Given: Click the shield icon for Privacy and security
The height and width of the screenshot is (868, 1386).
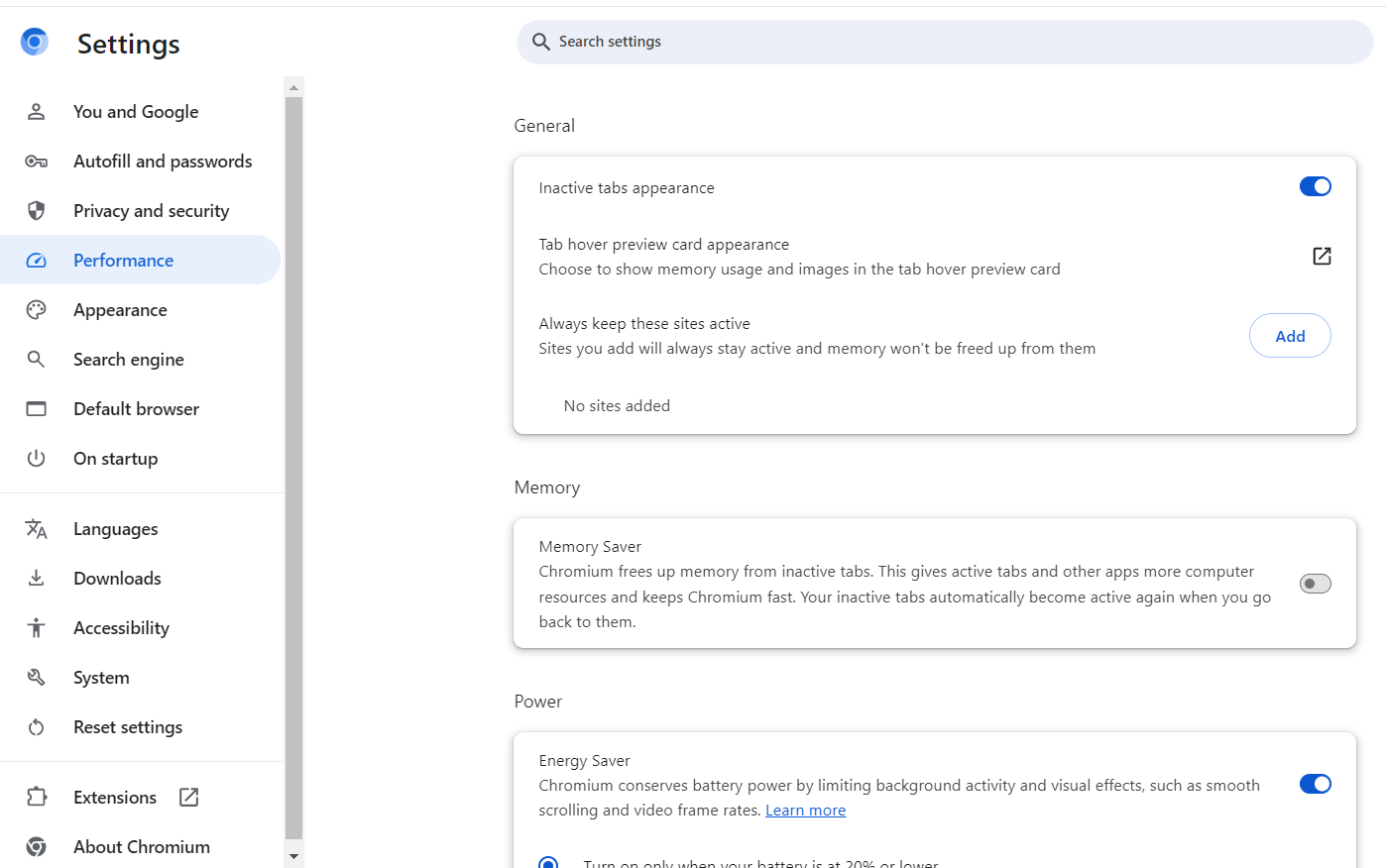Looking at the screenshot, I should [36, 210].
